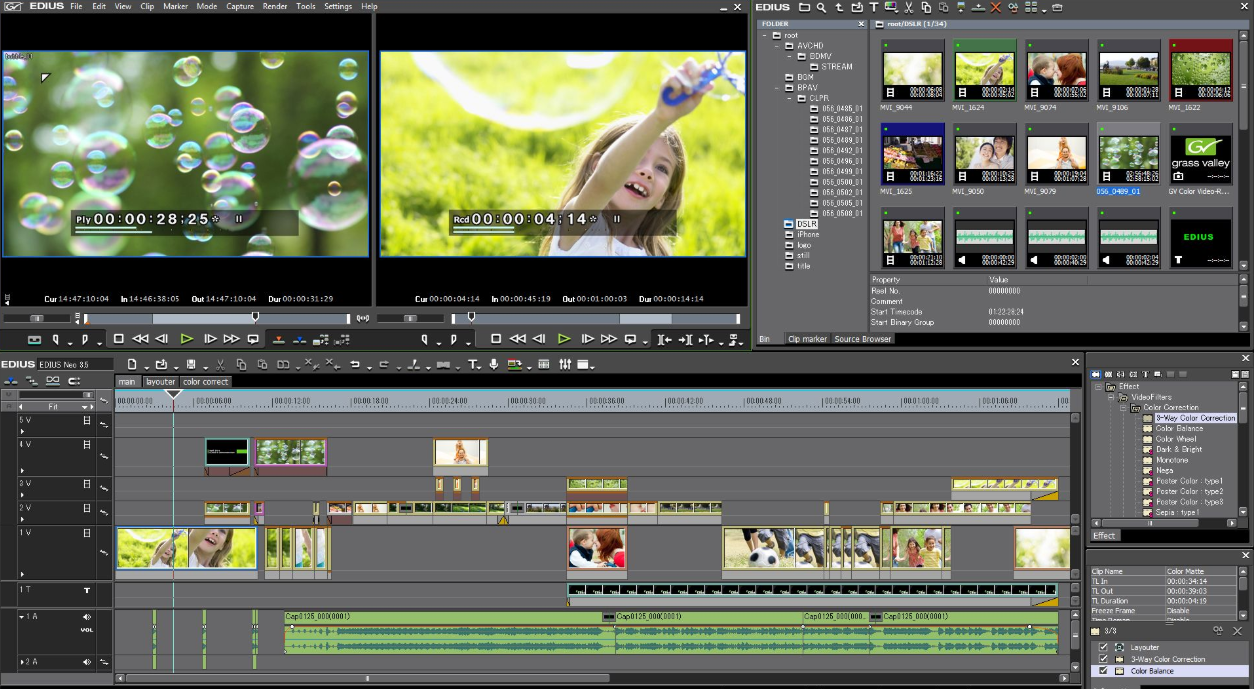Image resolution: width=1254 pixels, height=689 pixels.
Task: Open the bin view mode dropdown arrow
Action: (x=1043, y=9)
